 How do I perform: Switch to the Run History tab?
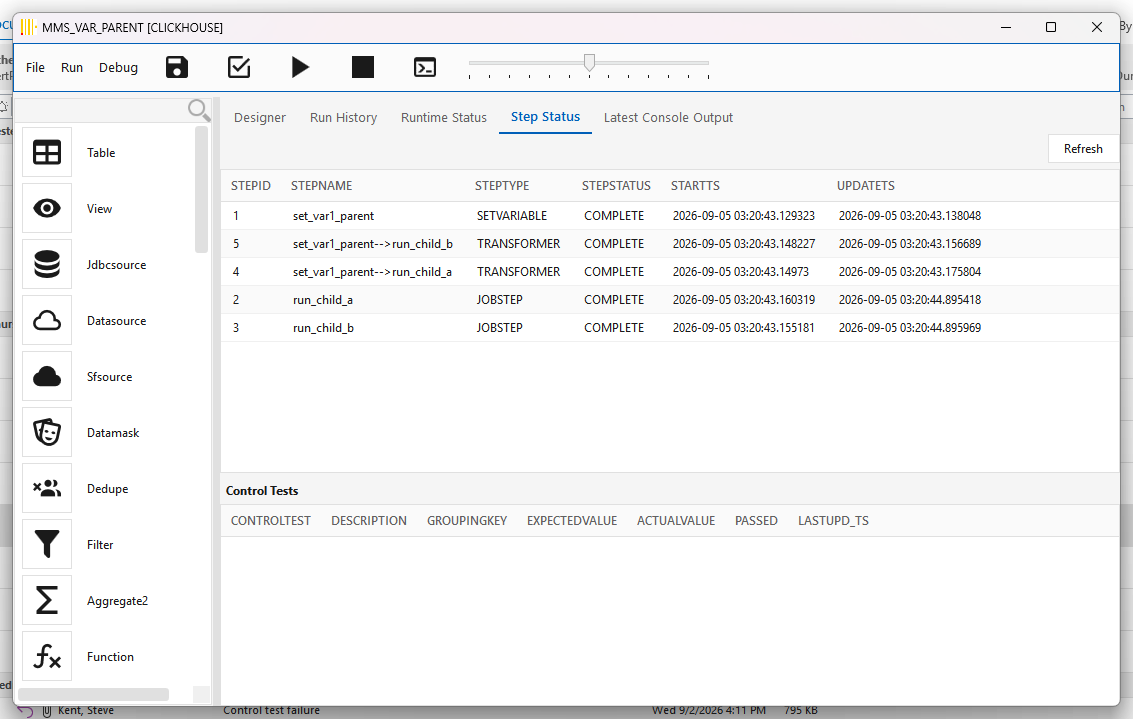pyautogui.click(x=343, y=117)
